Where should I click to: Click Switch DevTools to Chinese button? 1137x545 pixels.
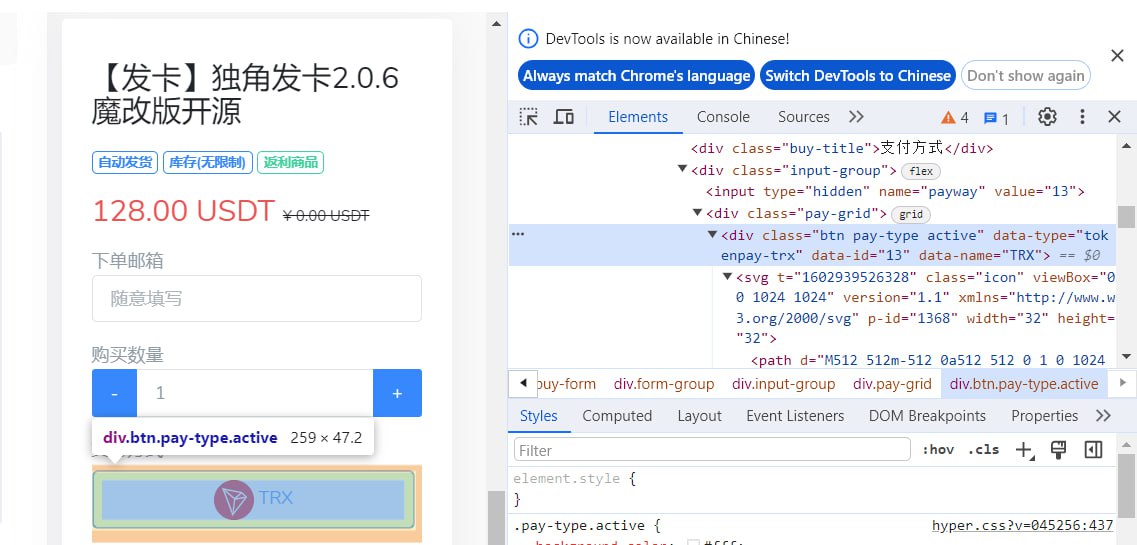click(x=858, y=76)
